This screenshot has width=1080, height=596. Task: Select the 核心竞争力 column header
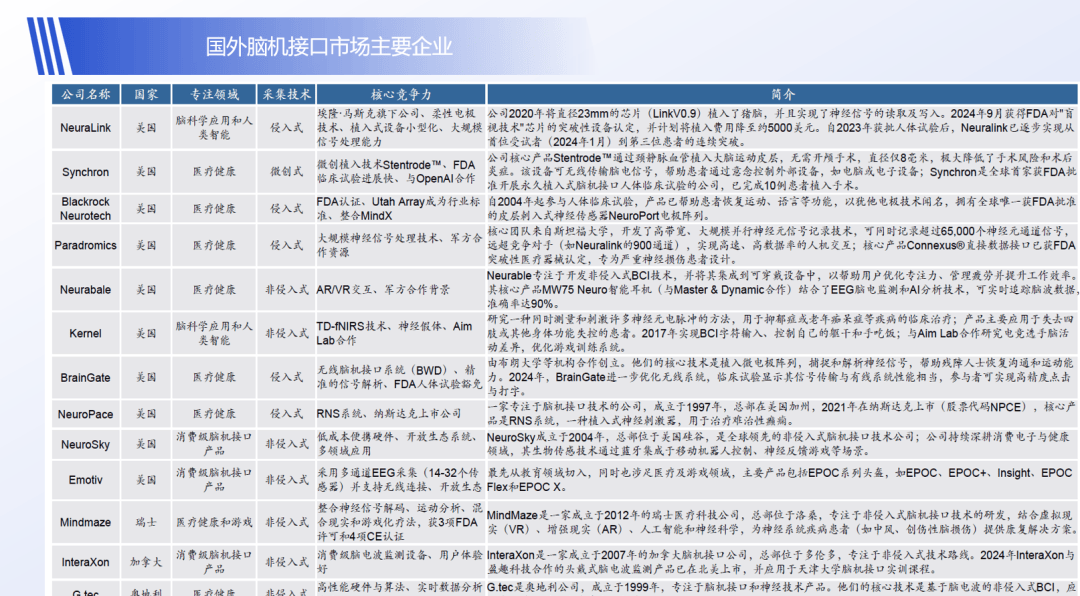[401, 94]
